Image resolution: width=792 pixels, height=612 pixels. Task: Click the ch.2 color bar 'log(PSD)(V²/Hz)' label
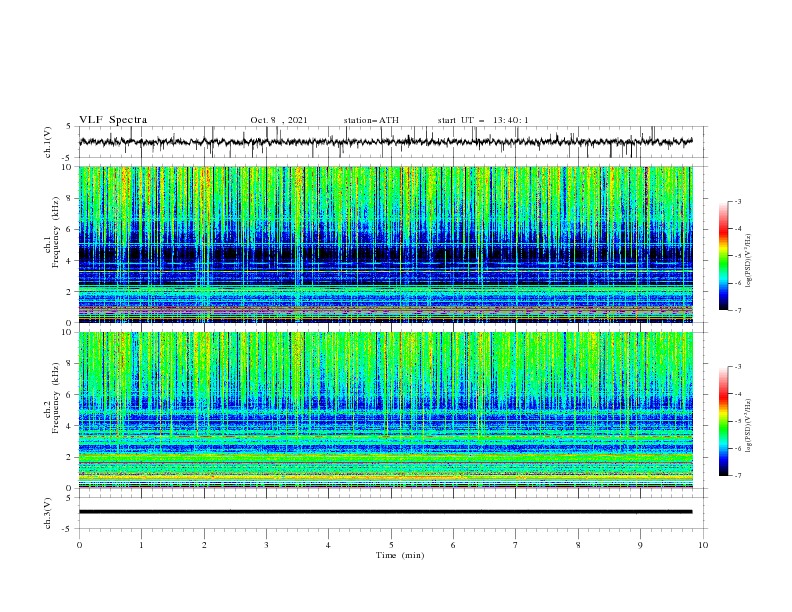(x=749, y=425)
